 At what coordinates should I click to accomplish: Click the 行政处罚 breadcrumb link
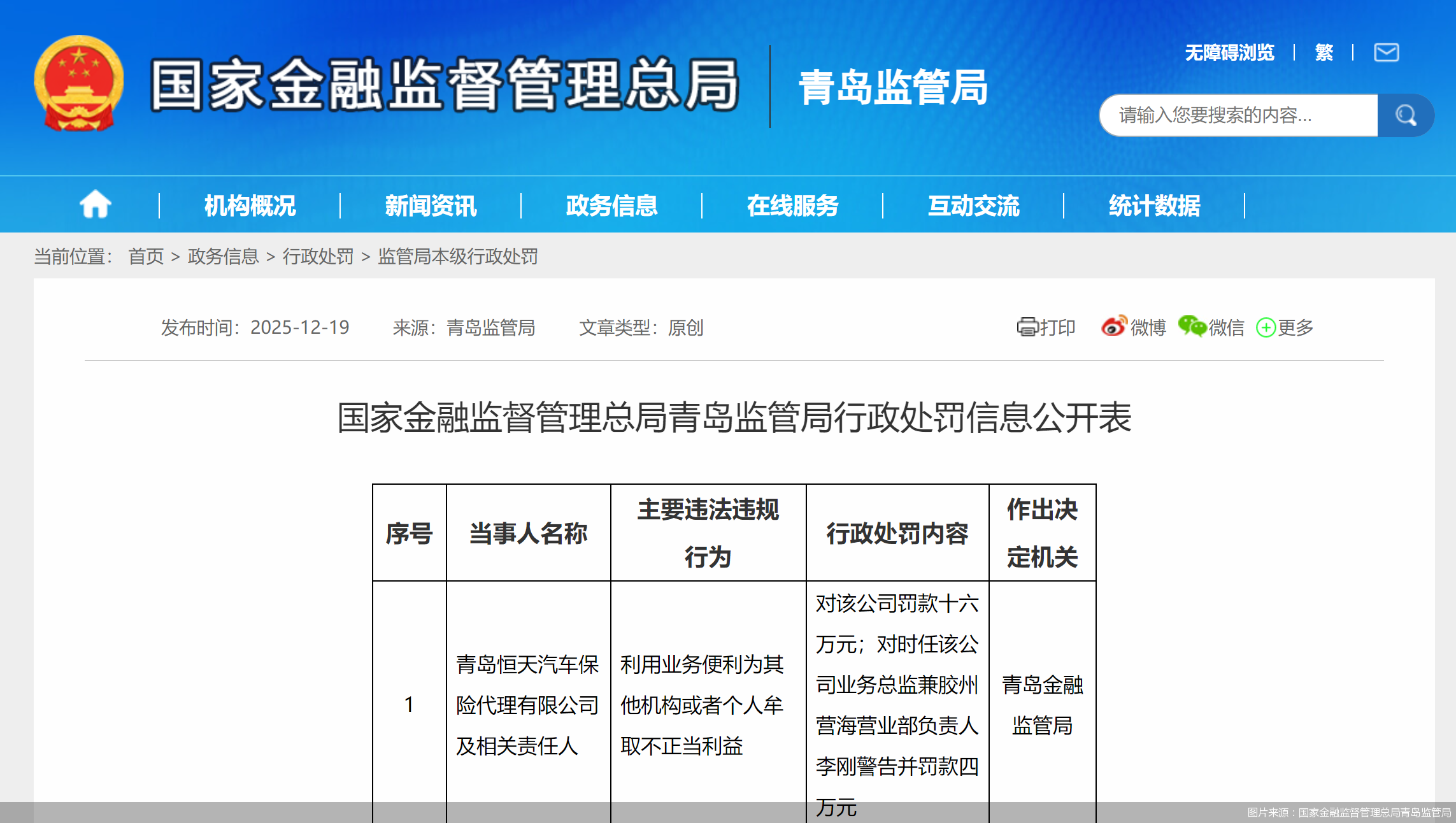click(318, 257)
